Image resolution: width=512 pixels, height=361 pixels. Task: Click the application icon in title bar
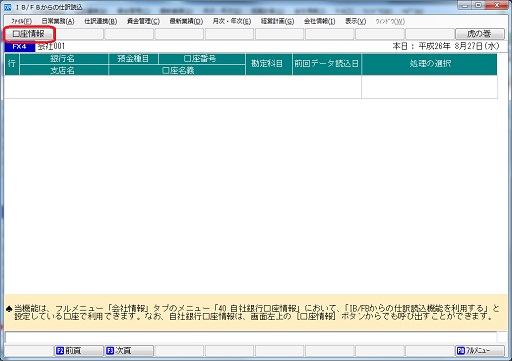tap(8, 7)
